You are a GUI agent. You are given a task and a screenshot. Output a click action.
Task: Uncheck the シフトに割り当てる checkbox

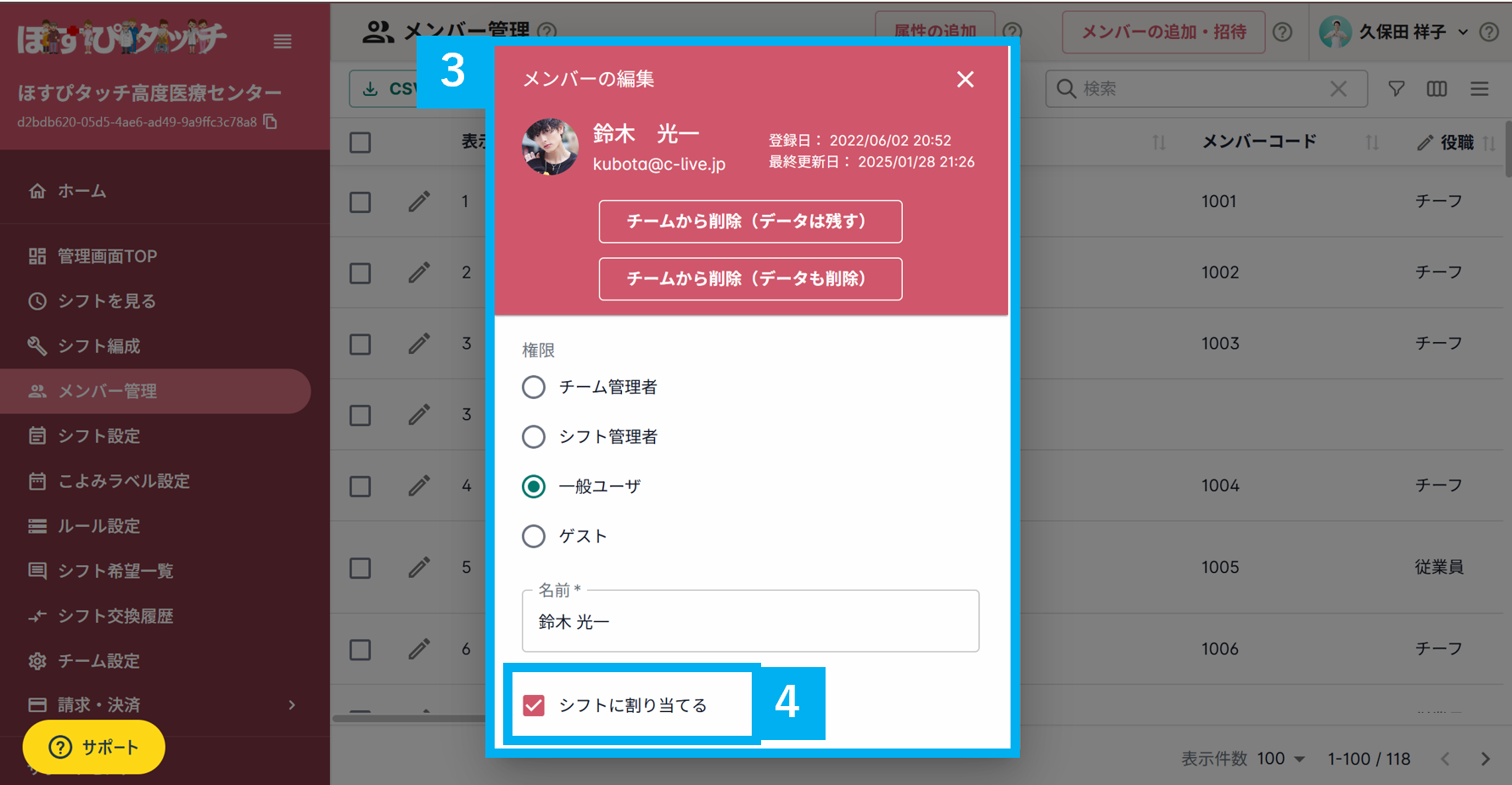click(534, 704)
